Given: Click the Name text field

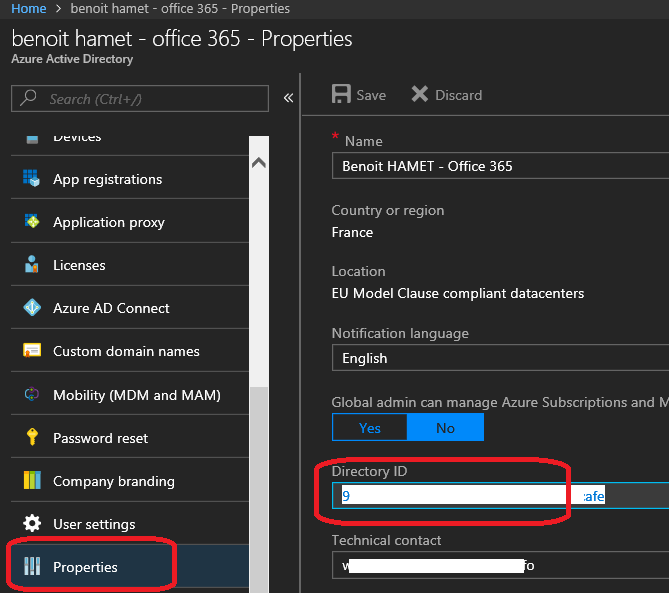Looking at the screenshot, I should click(x=500, y=166).
